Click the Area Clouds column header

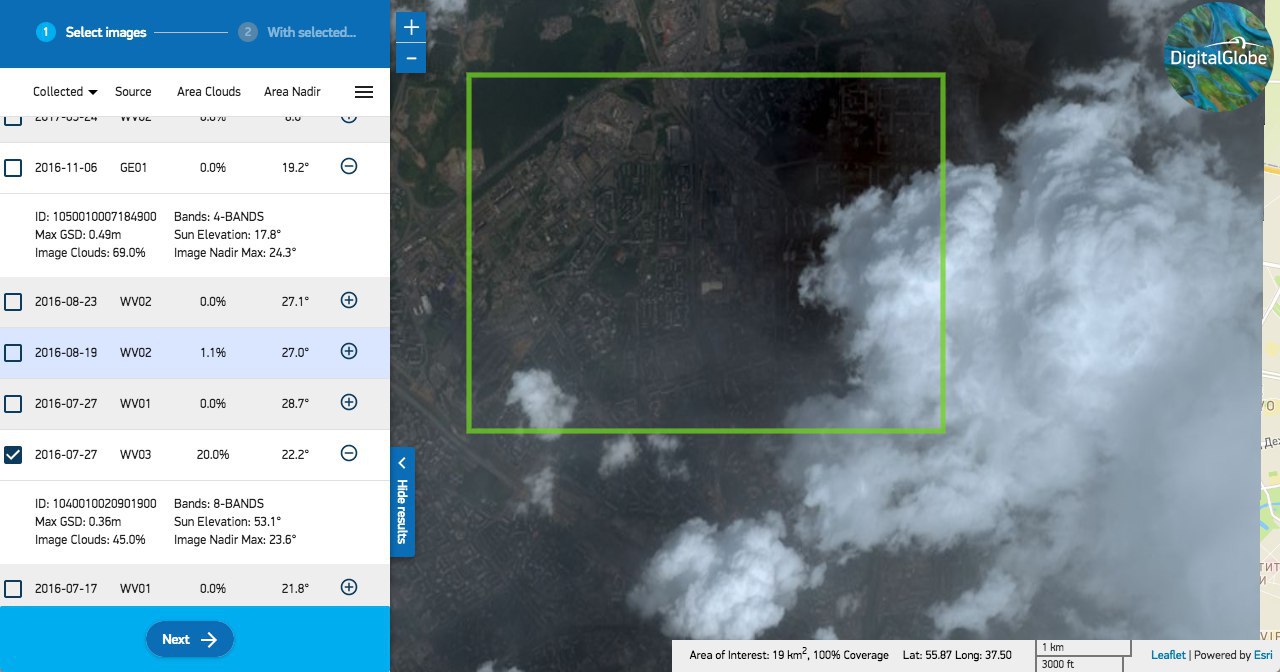(209, 91)
